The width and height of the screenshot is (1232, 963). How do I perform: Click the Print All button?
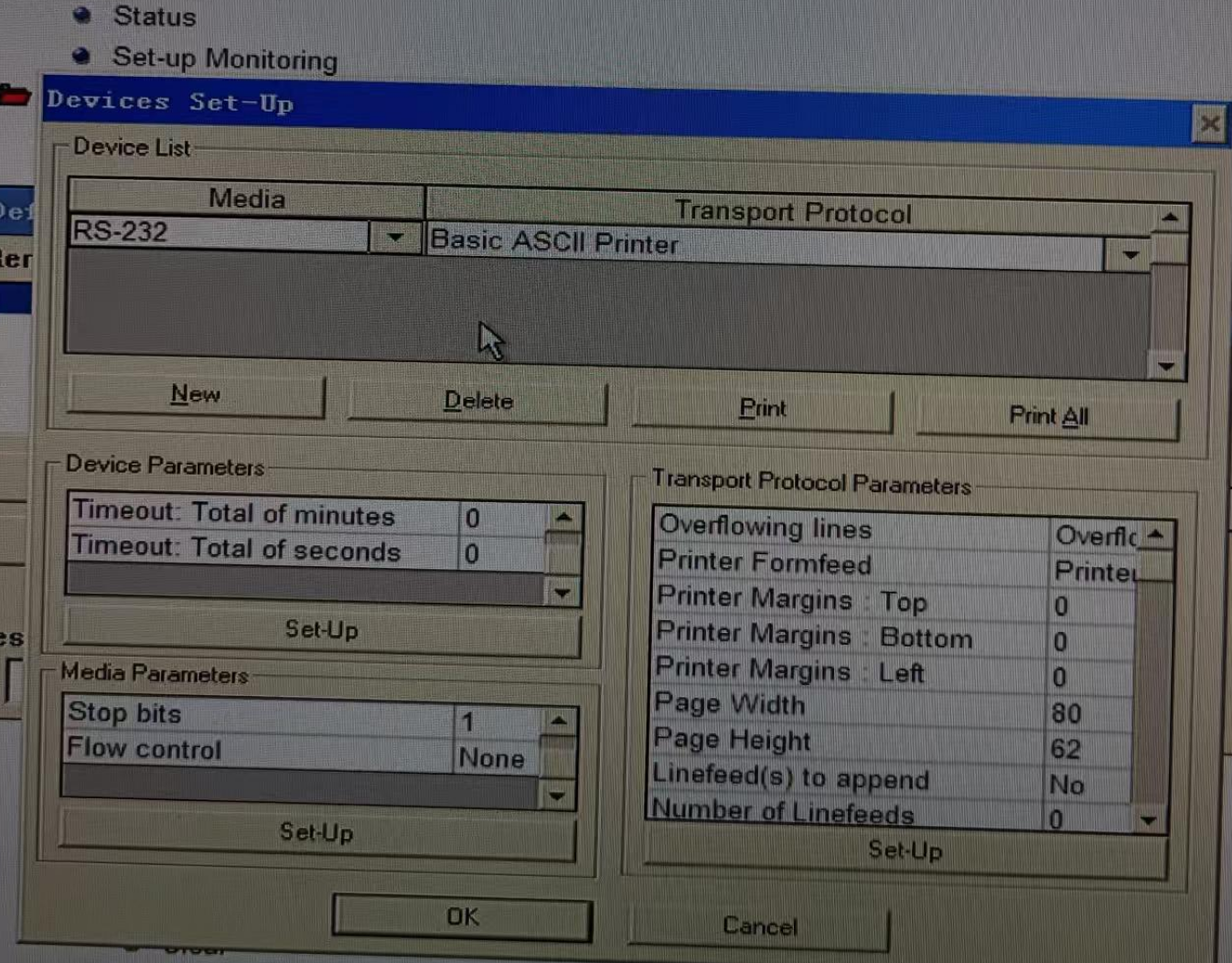coord(1047,417)
